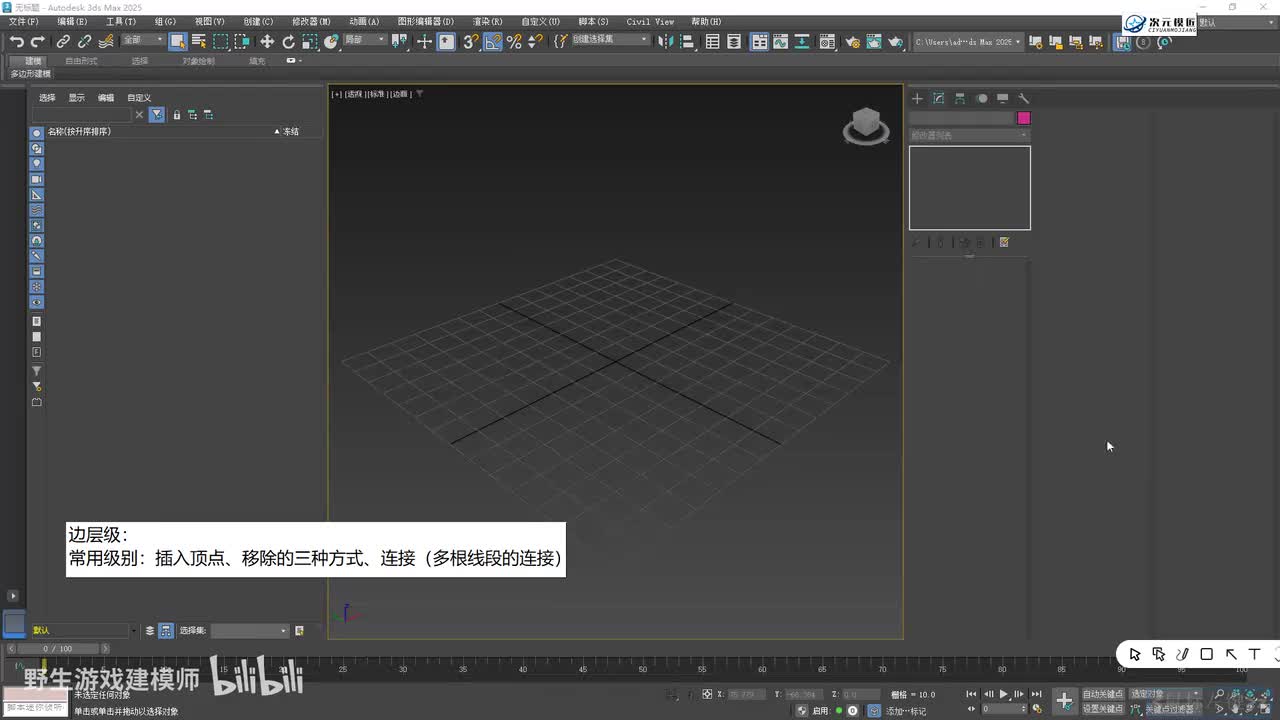This screenshot has width=1280, height=720.
Task: Open the Utilities wrench panel icon
Action: click(1023, 98)
